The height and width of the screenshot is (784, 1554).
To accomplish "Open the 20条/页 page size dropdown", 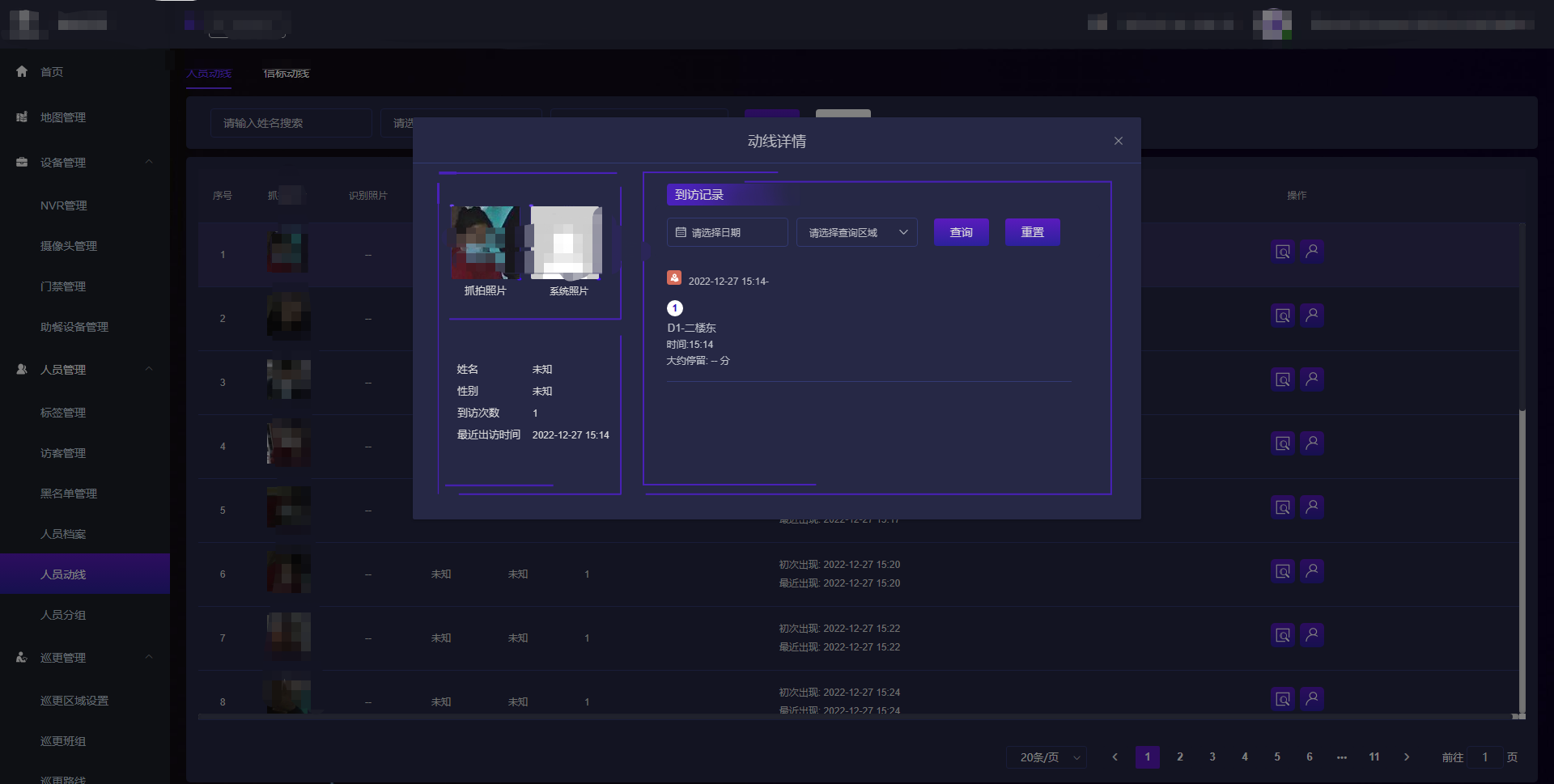I will pyautogui.click(x=1047, y=757).
